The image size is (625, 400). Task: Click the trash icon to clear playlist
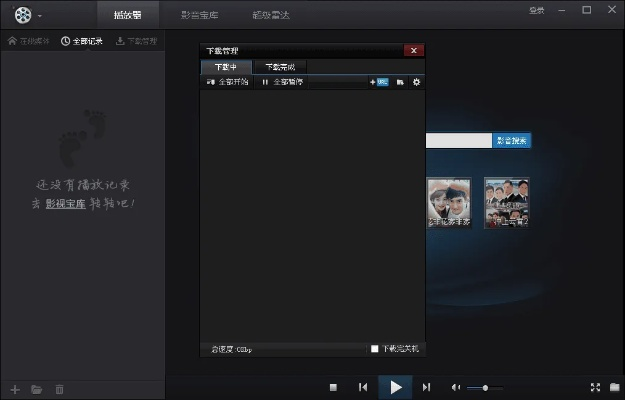point(59,389)
